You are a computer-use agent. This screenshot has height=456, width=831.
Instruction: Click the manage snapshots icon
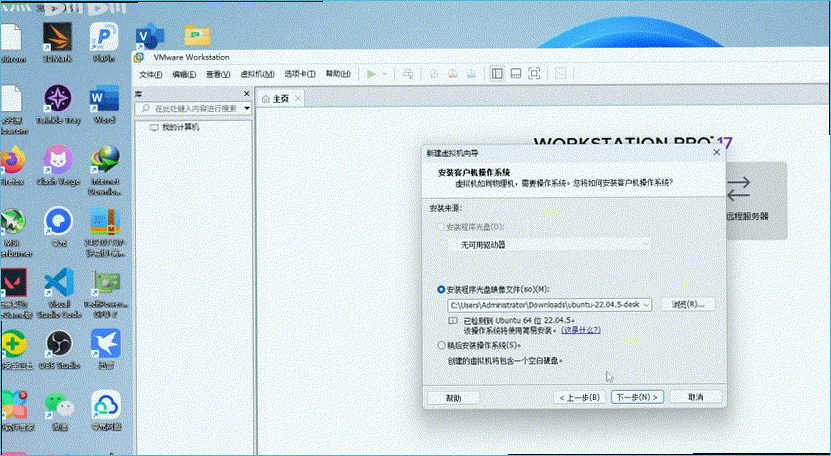(471, 74)
